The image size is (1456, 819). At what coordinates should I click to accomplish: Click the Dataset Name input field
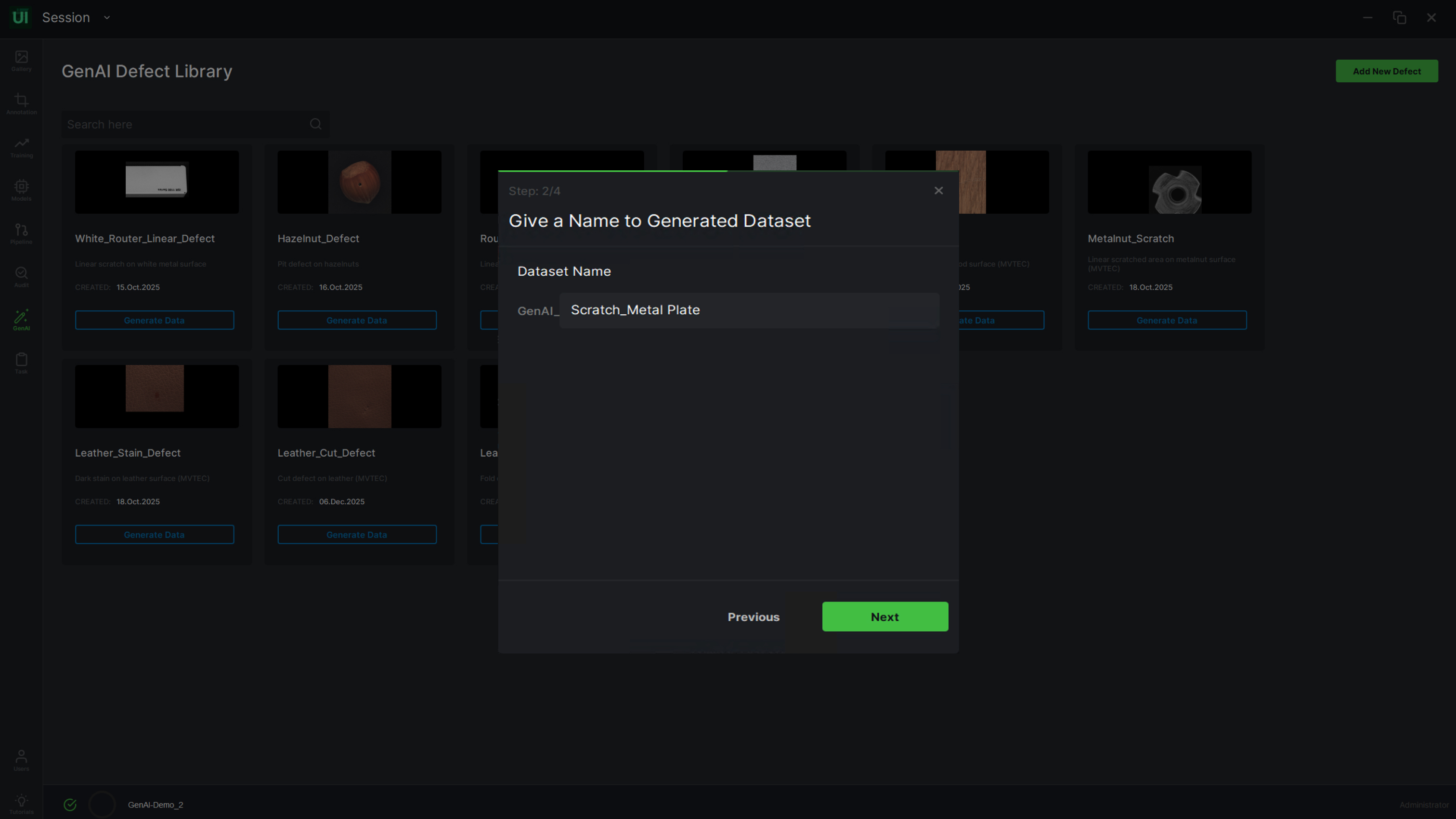[x=749, y=310]
